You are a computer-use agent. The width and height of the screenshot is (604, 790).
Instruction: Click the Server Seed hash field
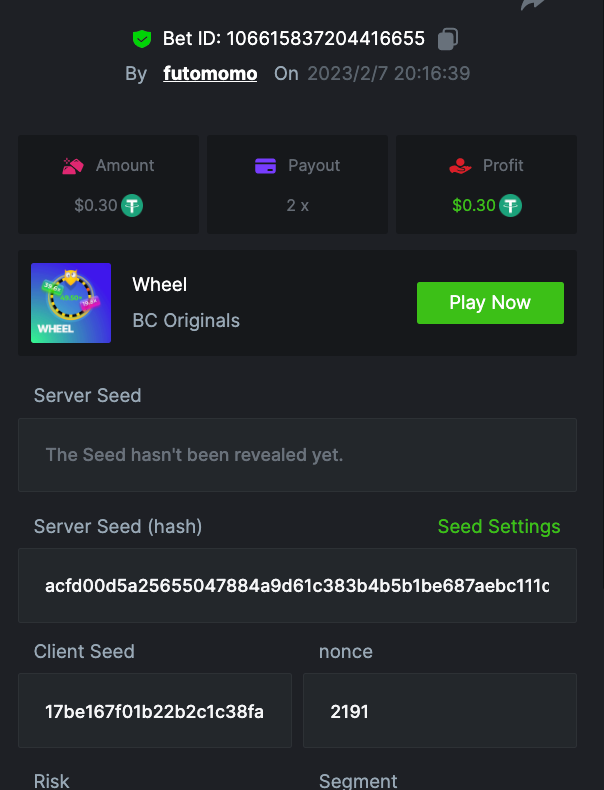tap(297, 585)
